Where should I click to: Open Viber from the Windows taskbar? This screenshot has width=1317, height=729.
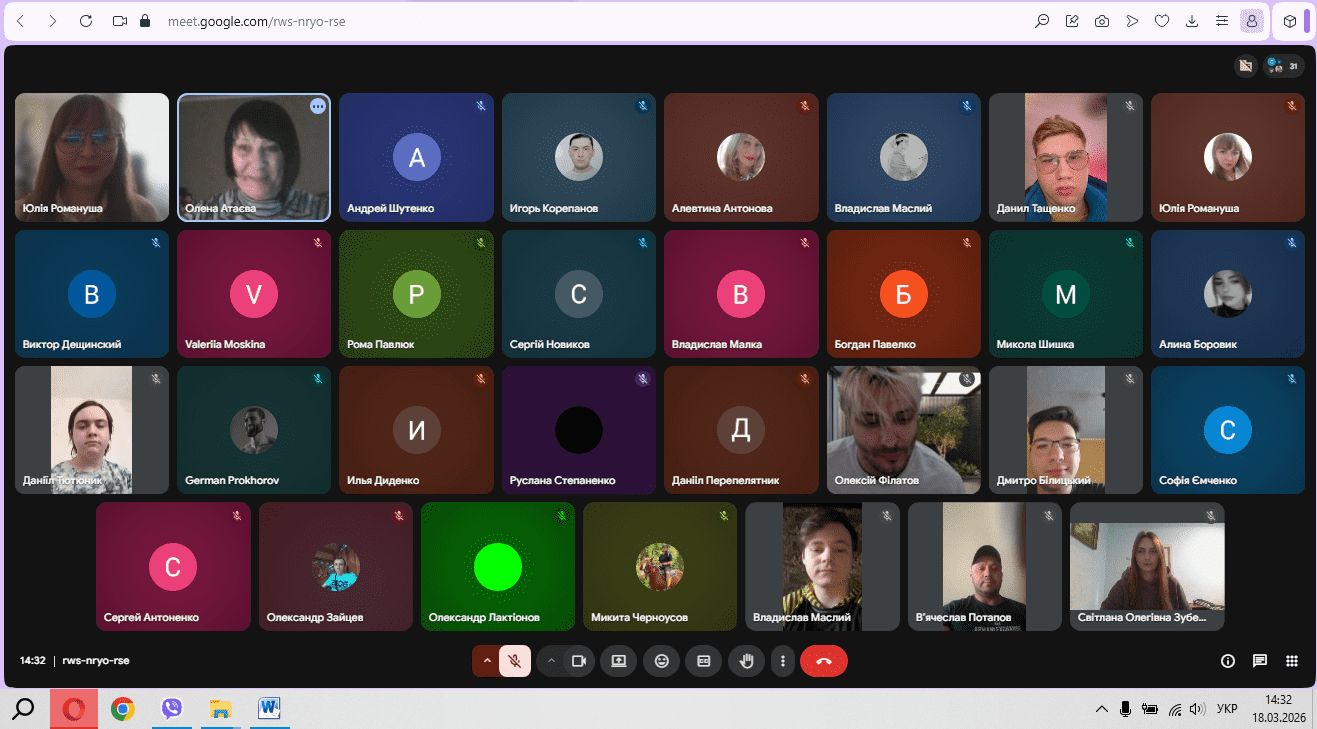(x=172, y=709)
